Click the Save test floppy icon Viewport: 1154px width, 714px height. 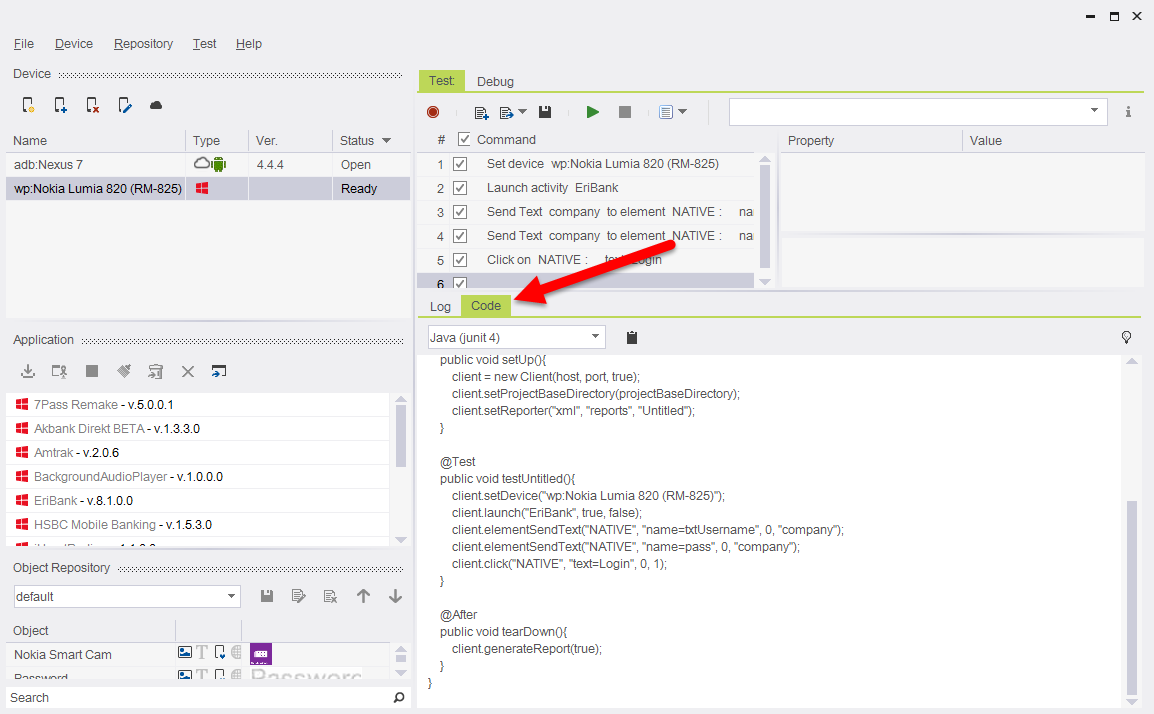tap(545, 112)
